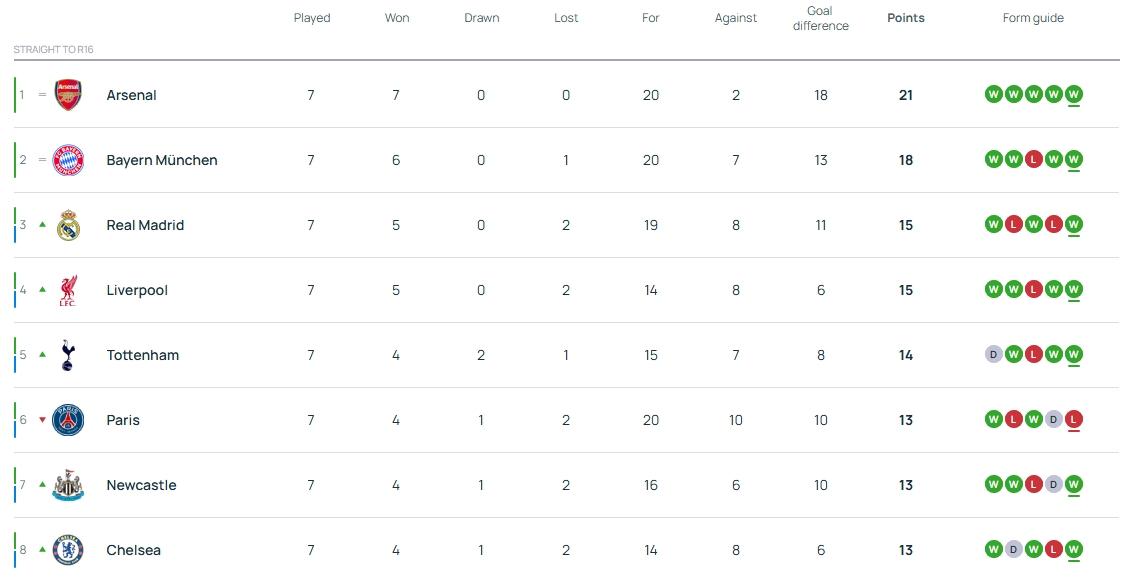Screen dimensions: 1127x577
Task: Sort table by Points column header
Action: [905, 18]
